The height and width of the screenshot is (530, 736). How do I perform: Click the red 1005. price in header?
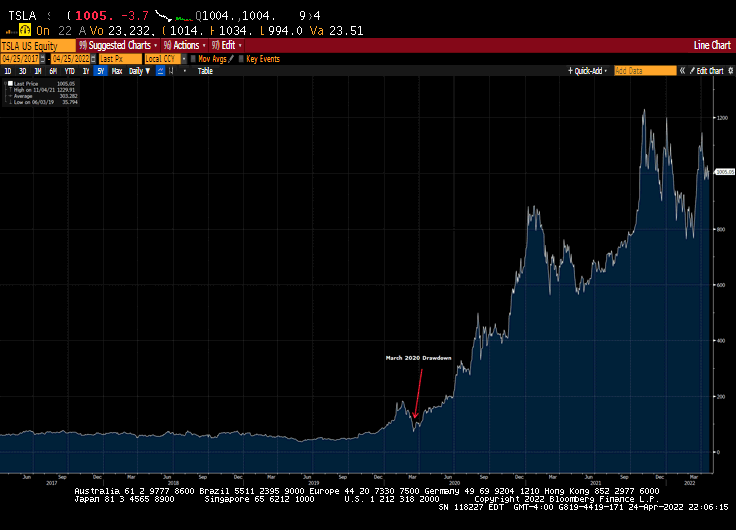(94, 16)
